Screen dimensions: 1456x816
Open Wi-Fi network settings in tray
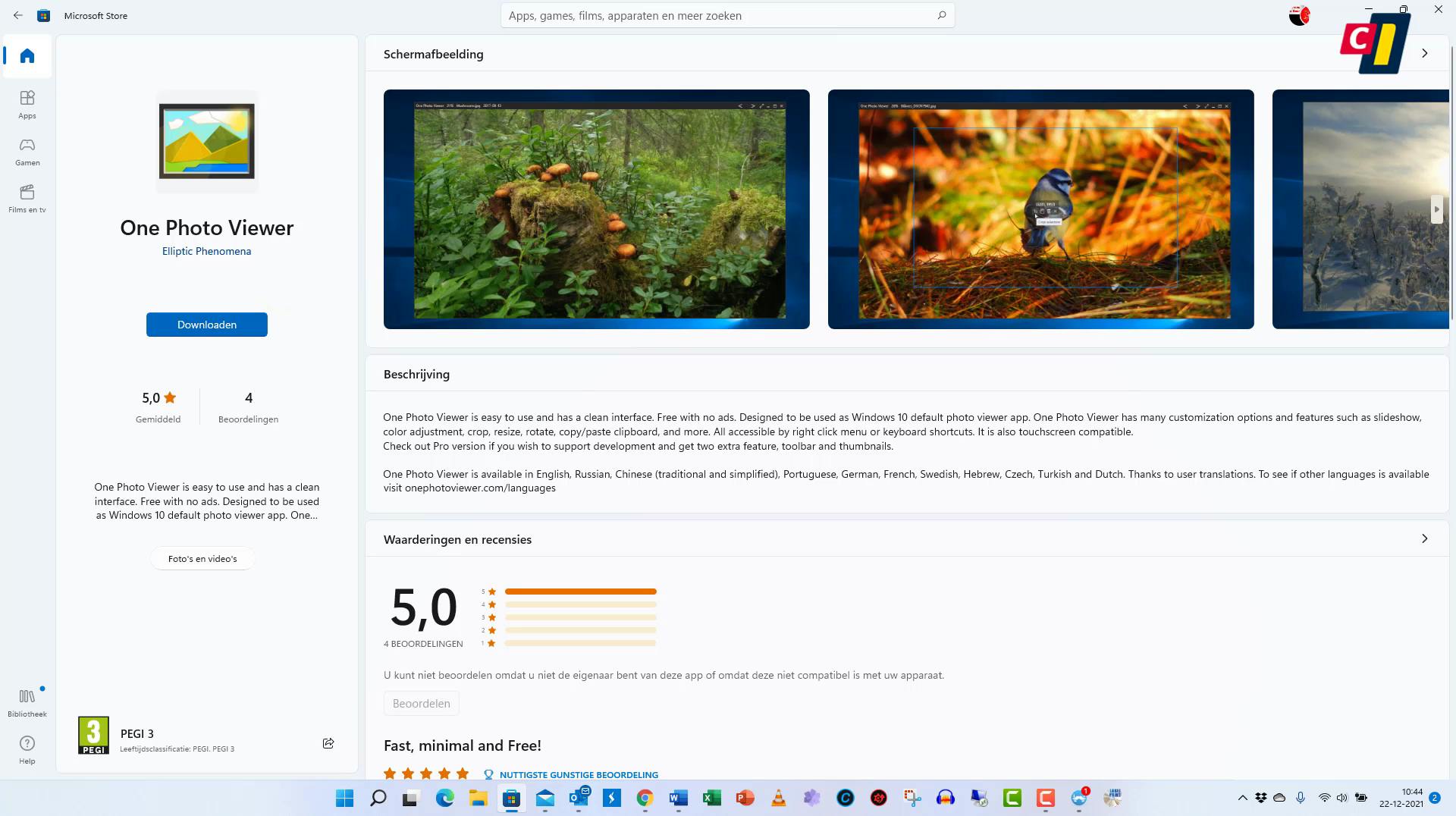click(1324, 798)
